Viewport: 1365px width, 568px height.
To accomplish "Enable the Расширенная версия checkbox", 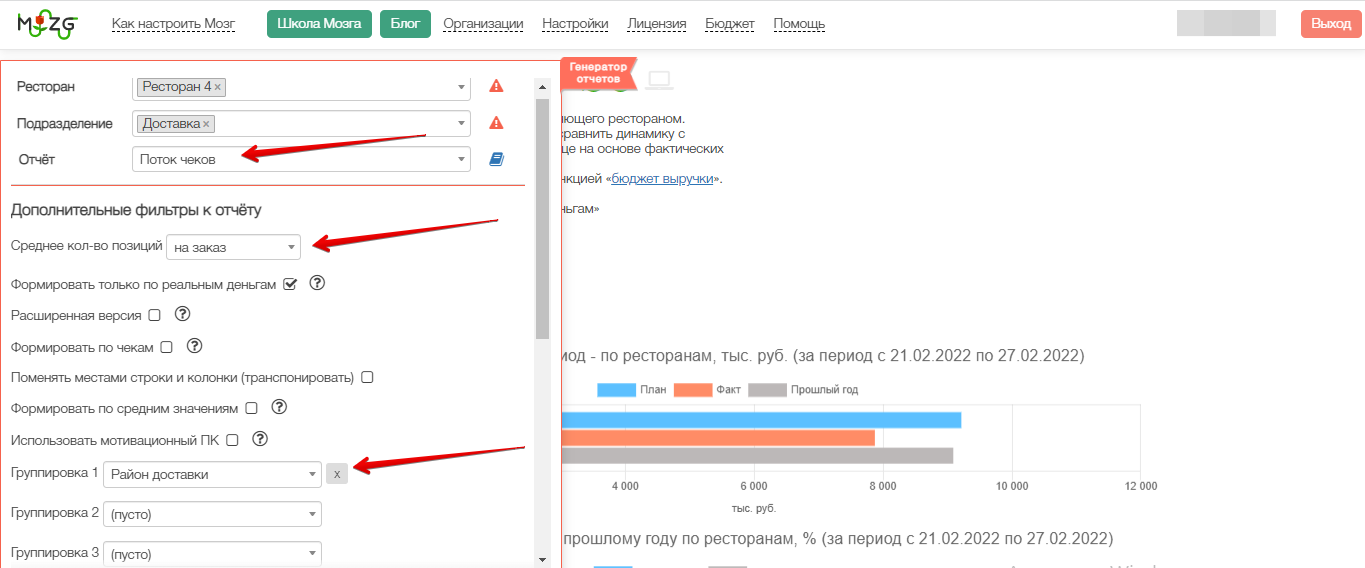I will (154, 315).
